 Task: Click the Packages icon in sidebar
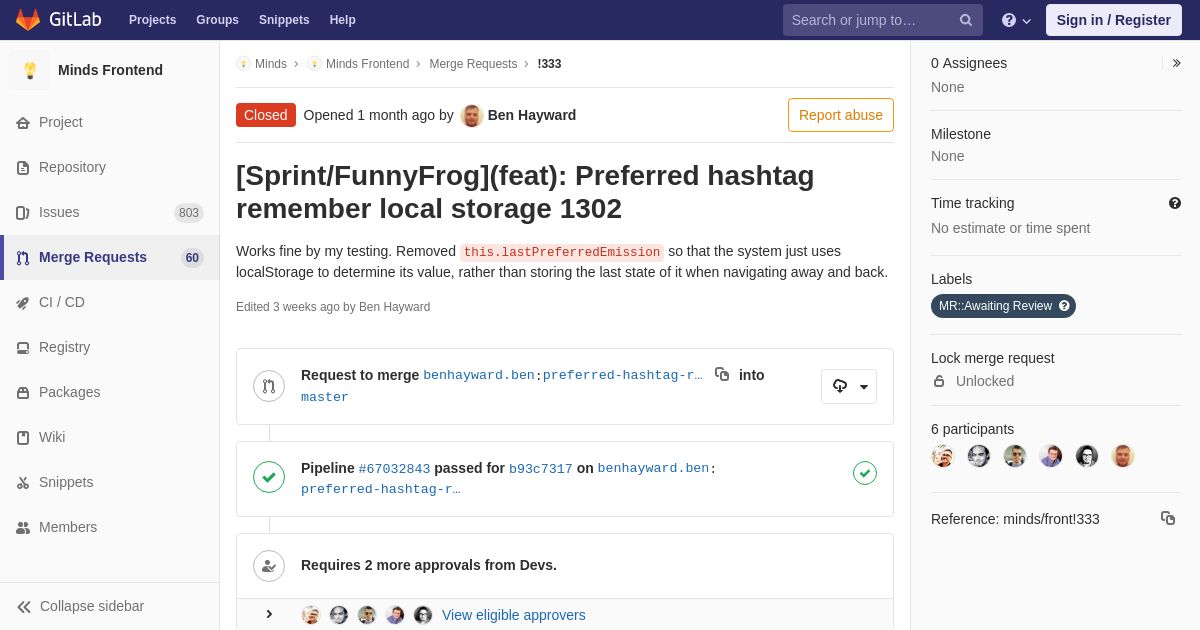tap(23, 393)
